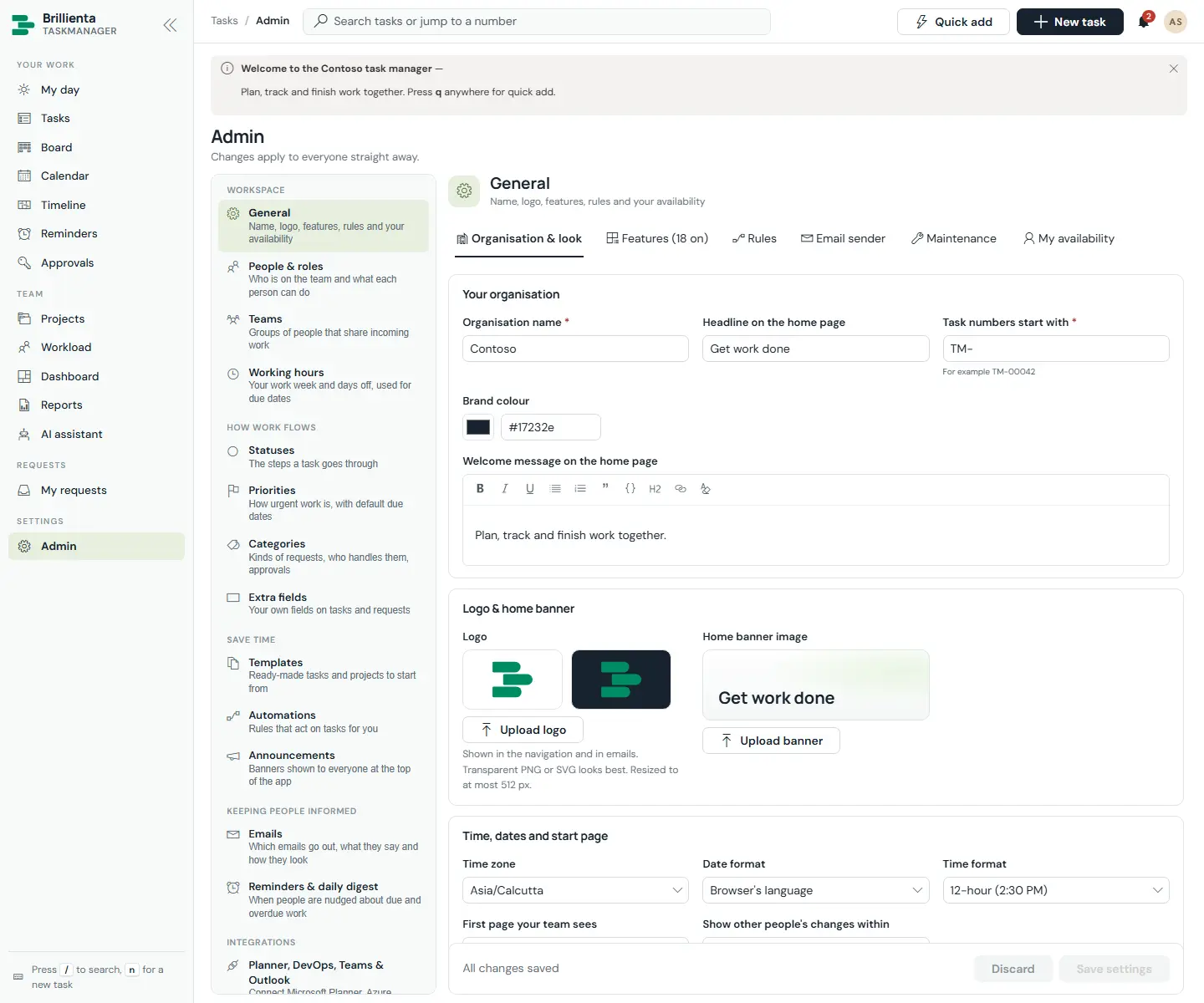This screenshot has height=1003, width=1204.
Task: Open the Board view in the sidebar
Action: click(96, 147)
